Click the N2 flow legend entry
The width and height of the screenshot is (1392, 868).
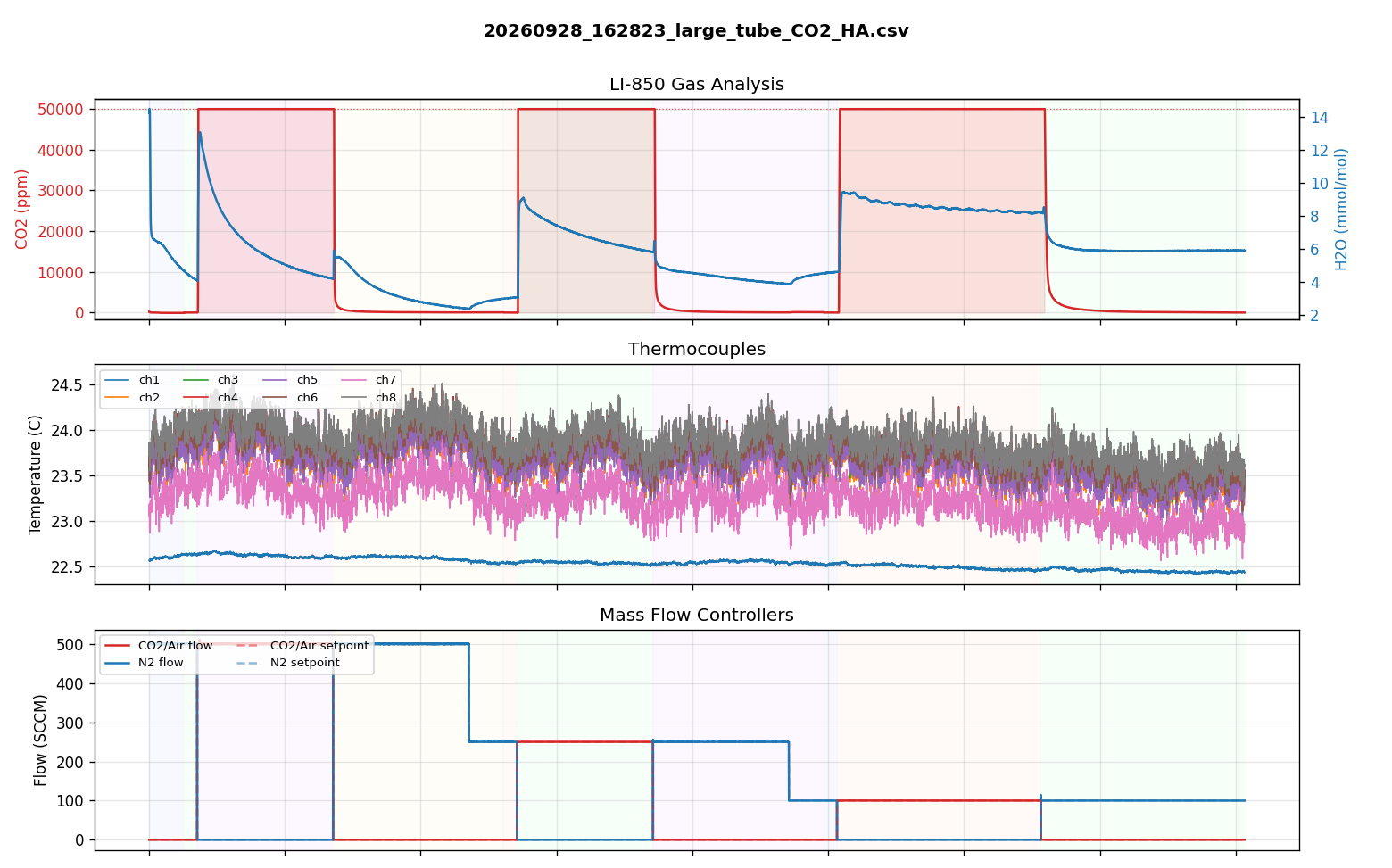(x=145, y=663)
